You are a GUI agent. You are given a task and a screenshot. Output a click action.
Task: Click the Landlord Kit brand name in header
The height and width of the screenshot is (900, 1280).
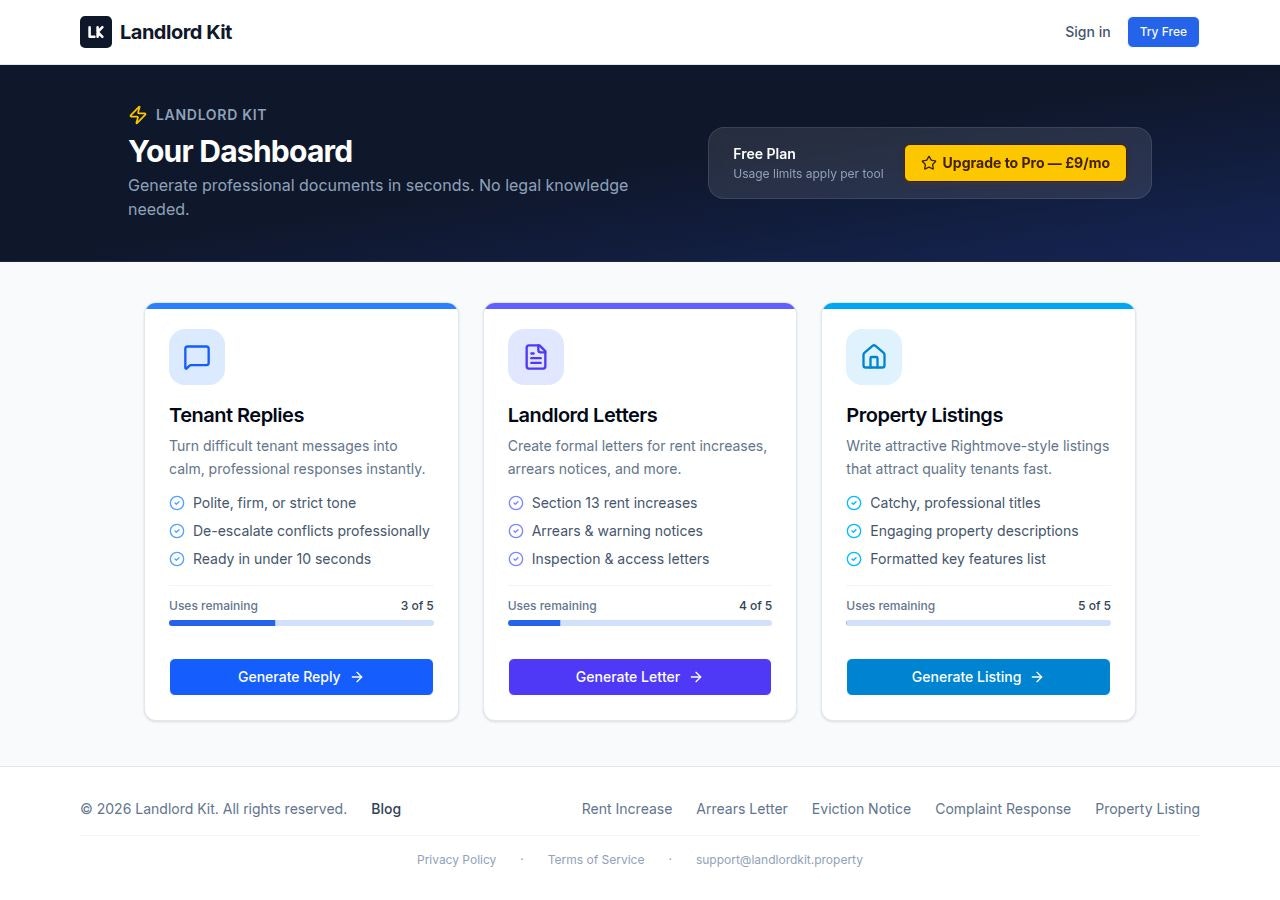point(176,32)
